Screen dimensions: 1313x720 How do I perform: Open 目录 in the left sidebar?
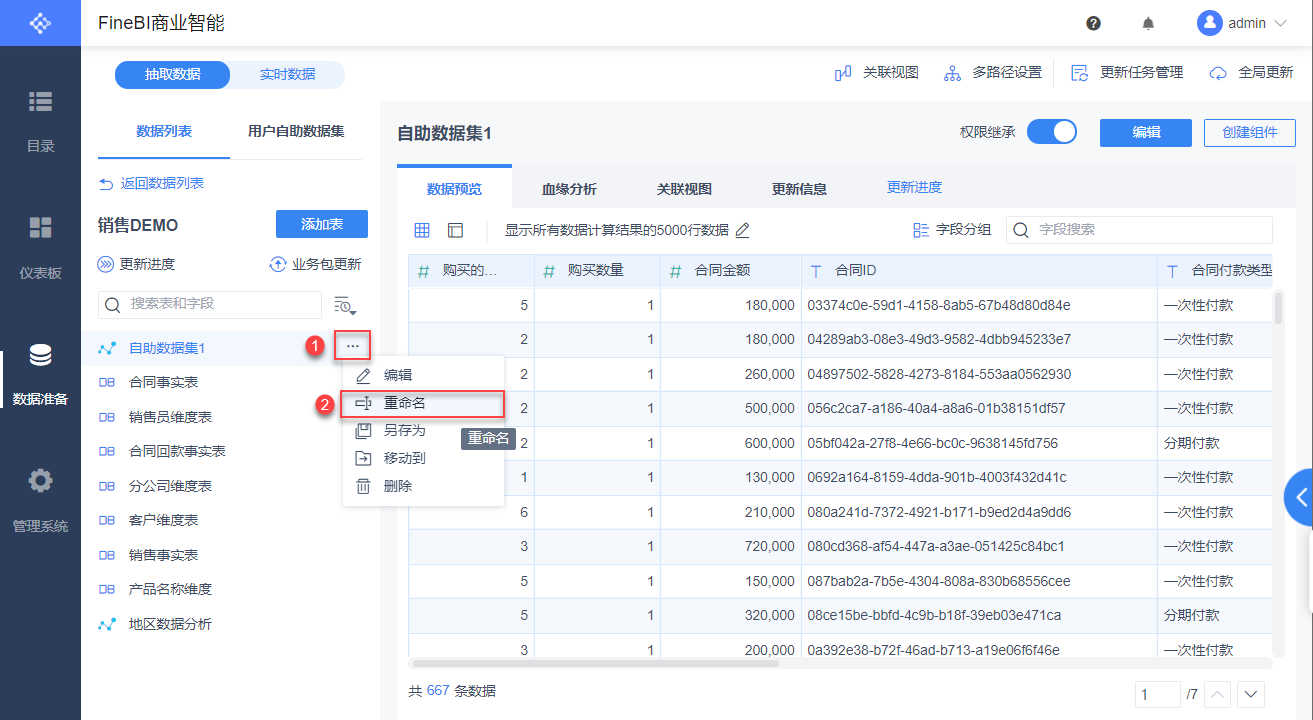click(40, 121)
